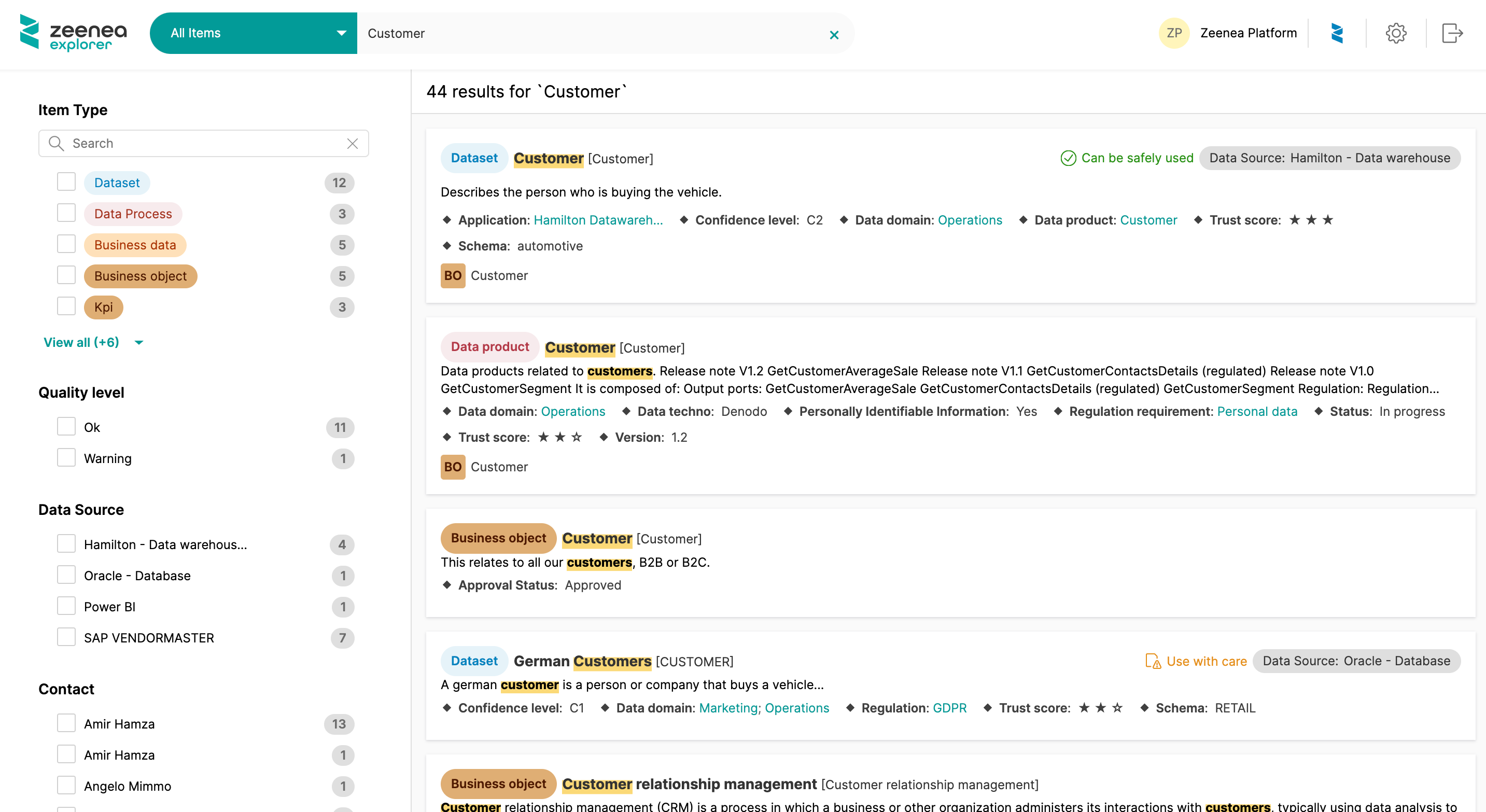Check the Business data filter
1486x812 pixels.
66,244
